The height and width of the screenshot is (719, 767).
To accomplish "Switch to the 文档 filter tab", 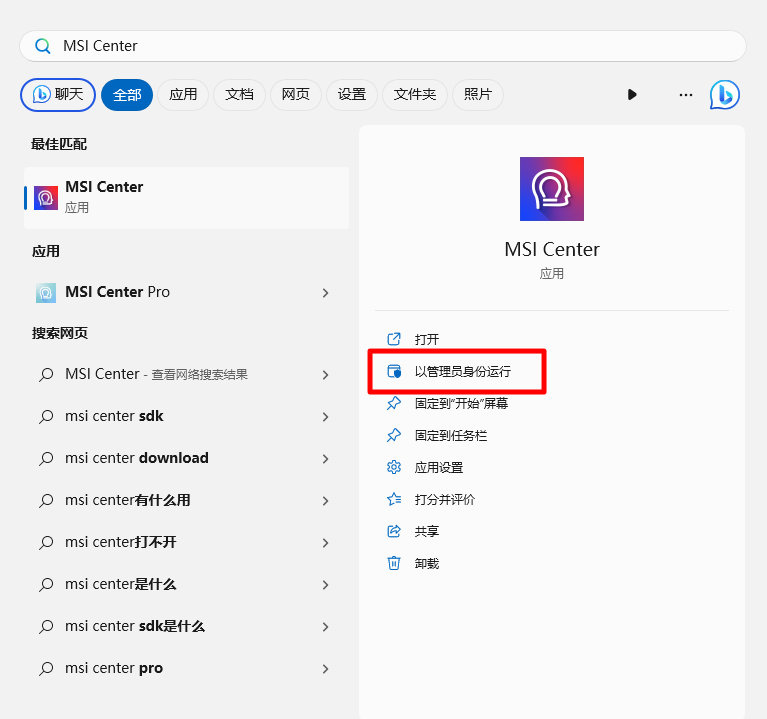I will [239, 95].
